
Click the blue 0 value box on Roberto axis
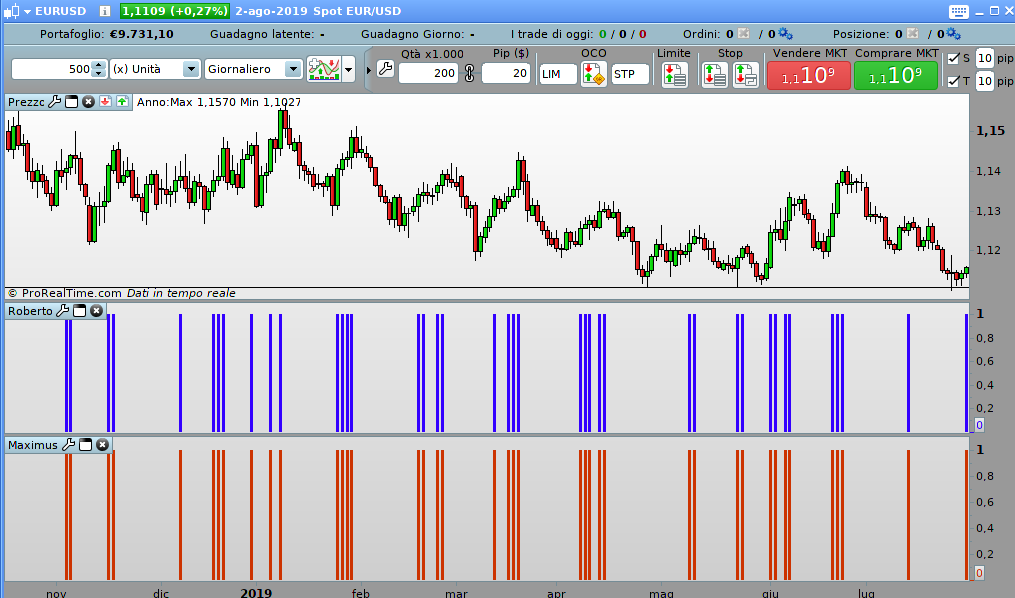(x=979, y=425)
